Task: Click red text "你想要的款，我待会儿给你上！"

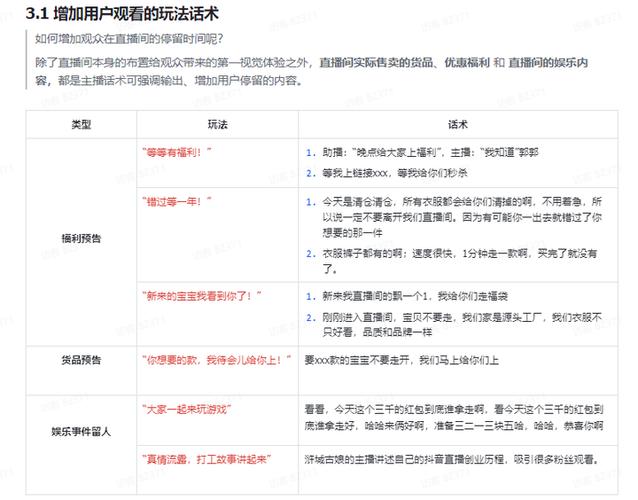Action: click(x=217, y=360)
